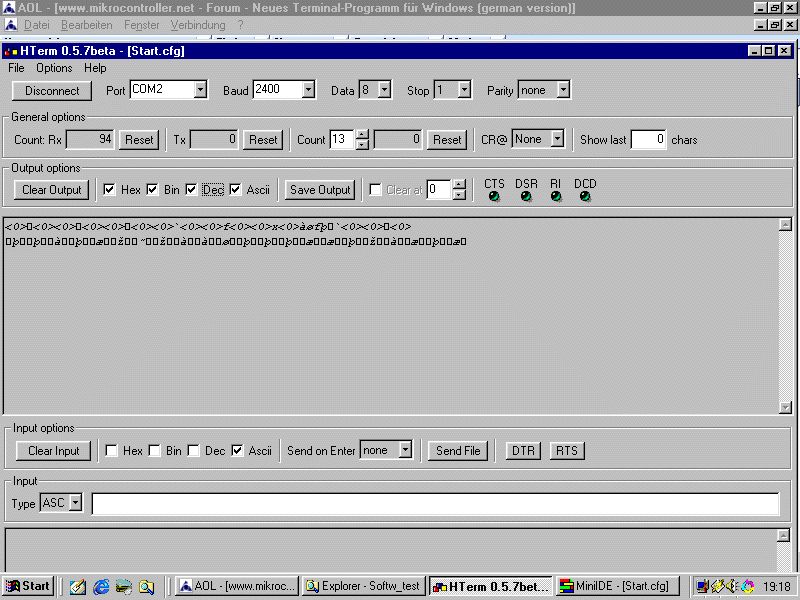Open the AOL Bearbeiten menu
This screenshot has height=600, width=800.
(x=87, y=25)
